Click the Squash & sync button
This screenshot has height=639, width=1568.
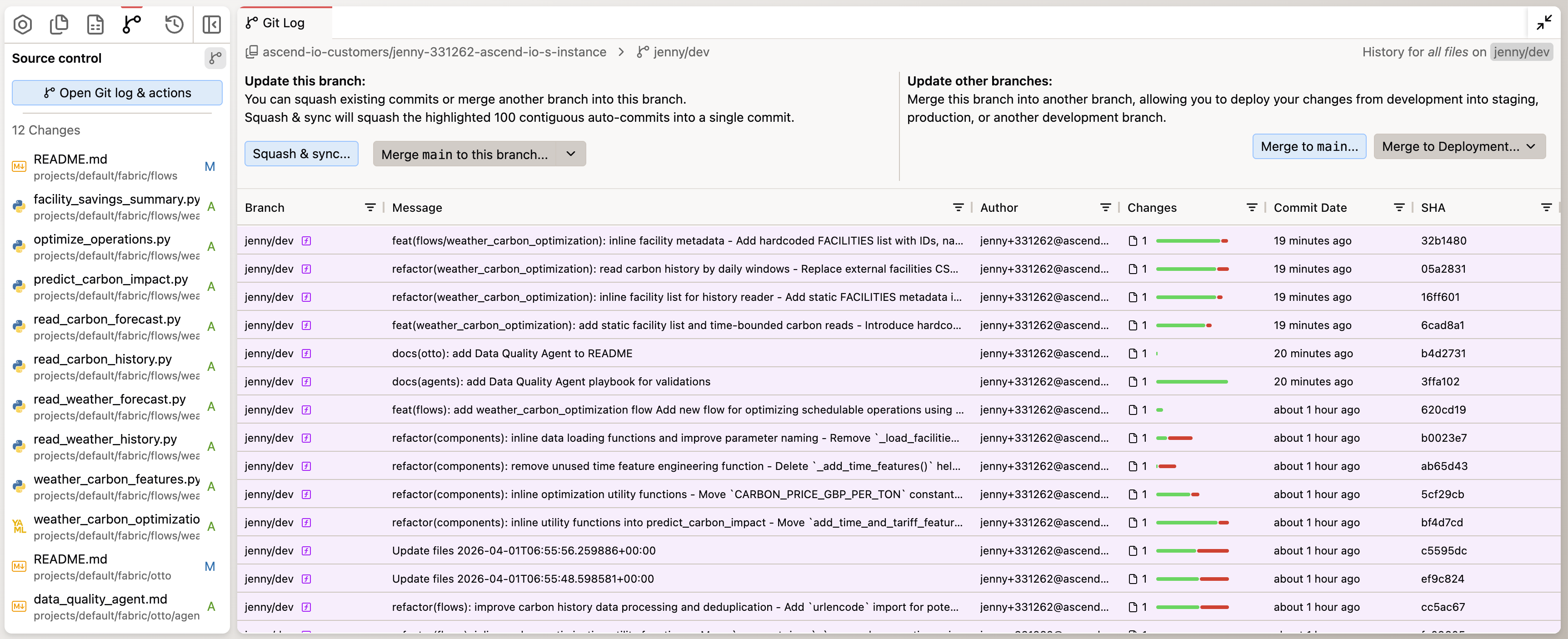(x=301, y=154)
